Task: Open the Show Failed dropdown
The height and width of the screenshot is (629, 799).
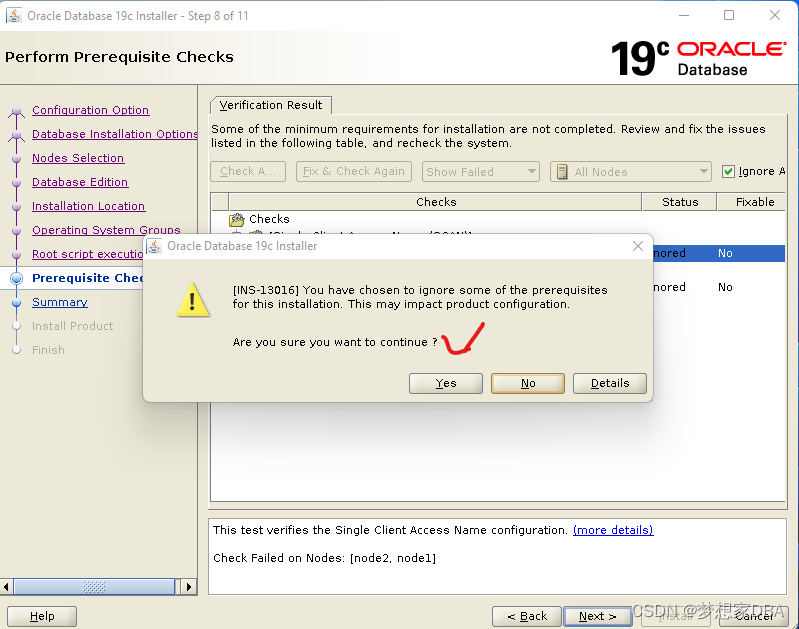Action: pos(480,172)
